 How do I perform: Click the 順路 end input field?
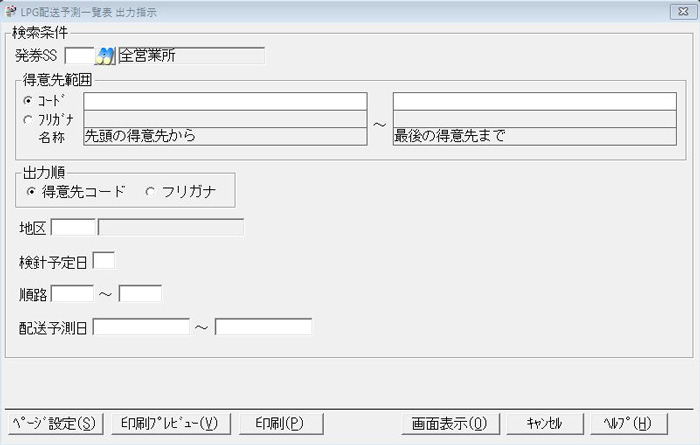pyautogui.click(x=140, y=294)
